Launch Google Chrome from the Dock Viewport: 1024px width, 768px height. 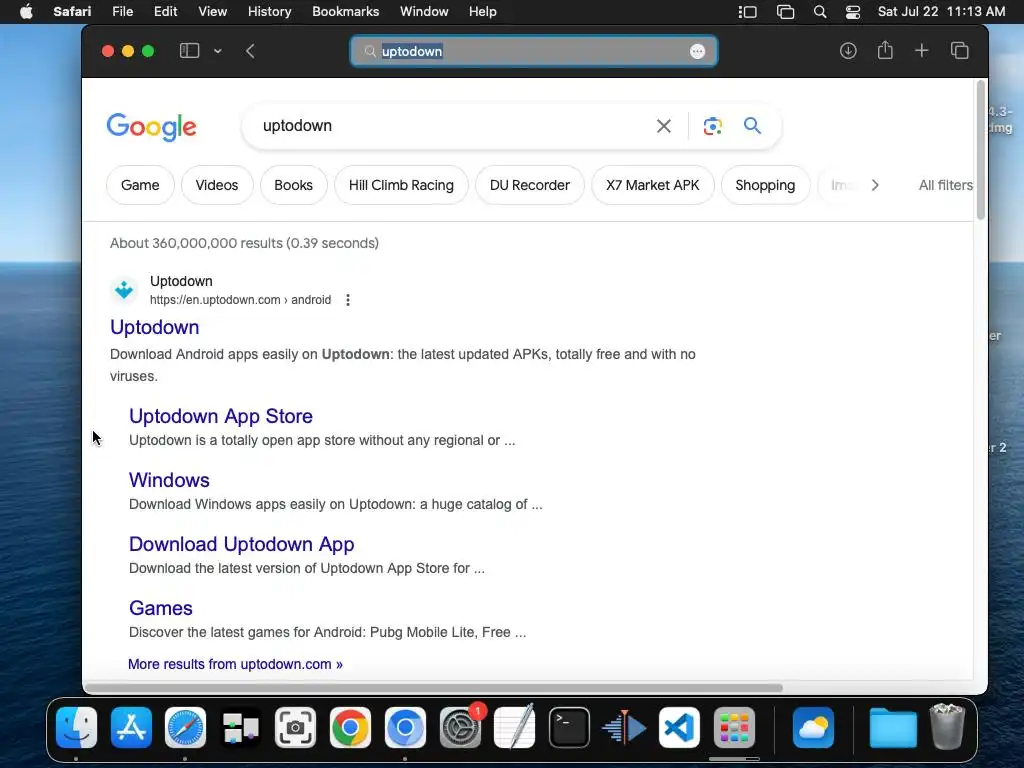[350, 728]
